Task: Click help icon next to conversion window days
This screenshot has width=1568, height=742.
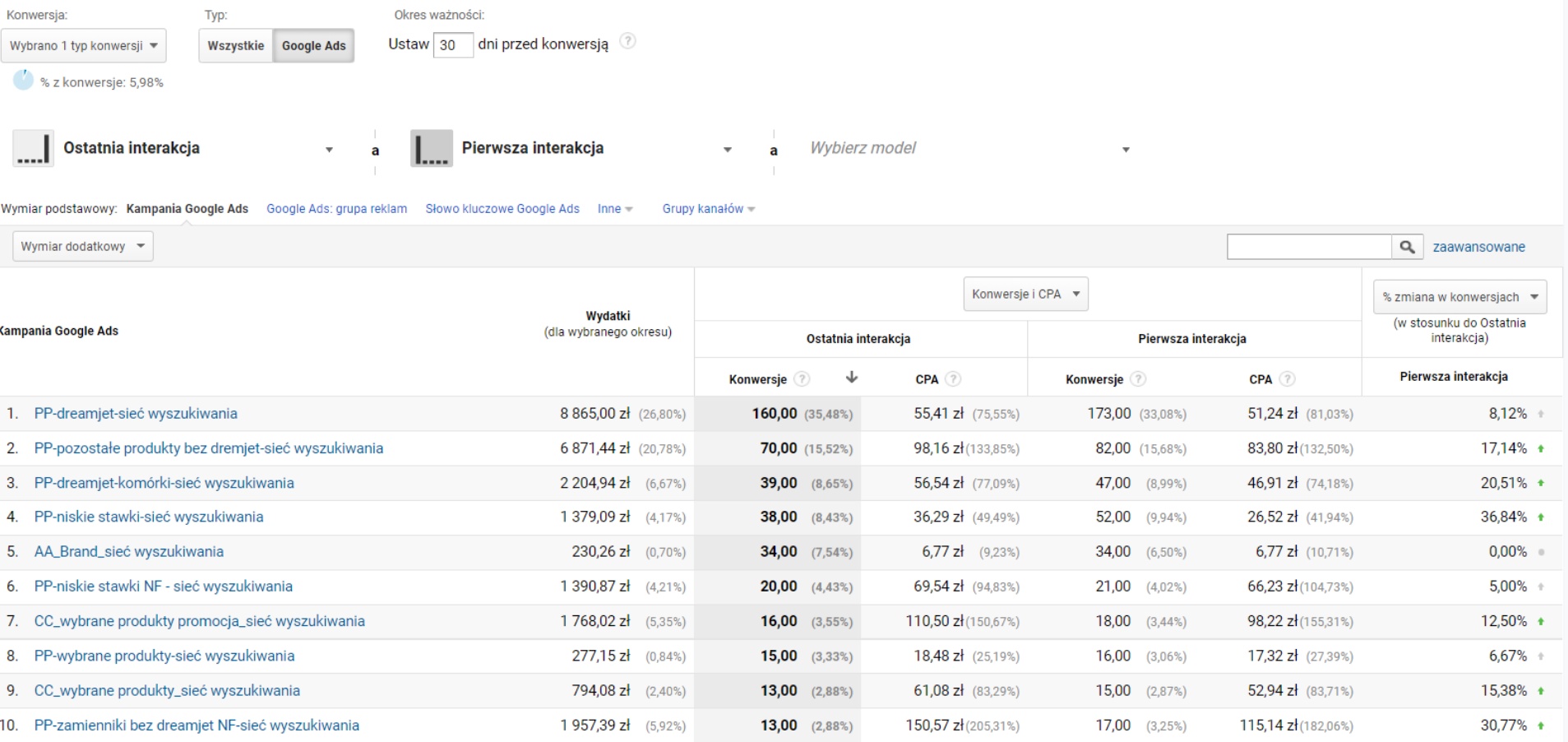Action: pyautogui.click(x=627, y=42)
